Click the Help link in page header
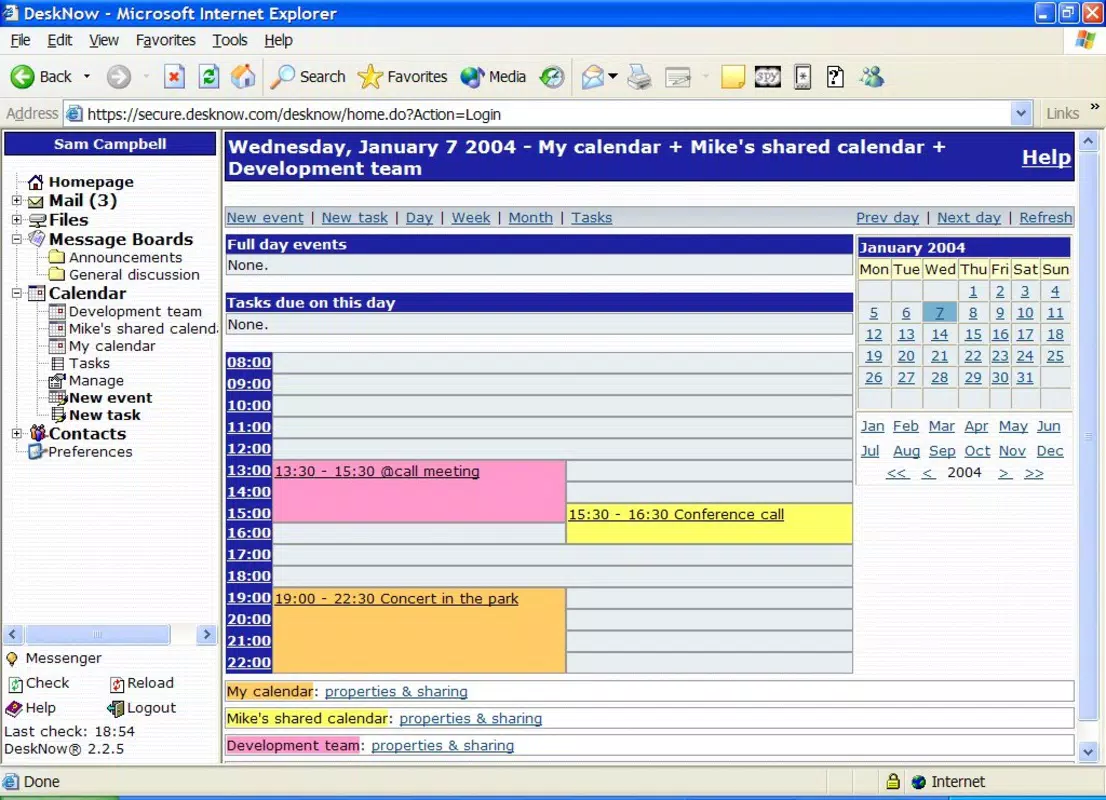Screen dimensions: 1106x800 [1046, 157]
